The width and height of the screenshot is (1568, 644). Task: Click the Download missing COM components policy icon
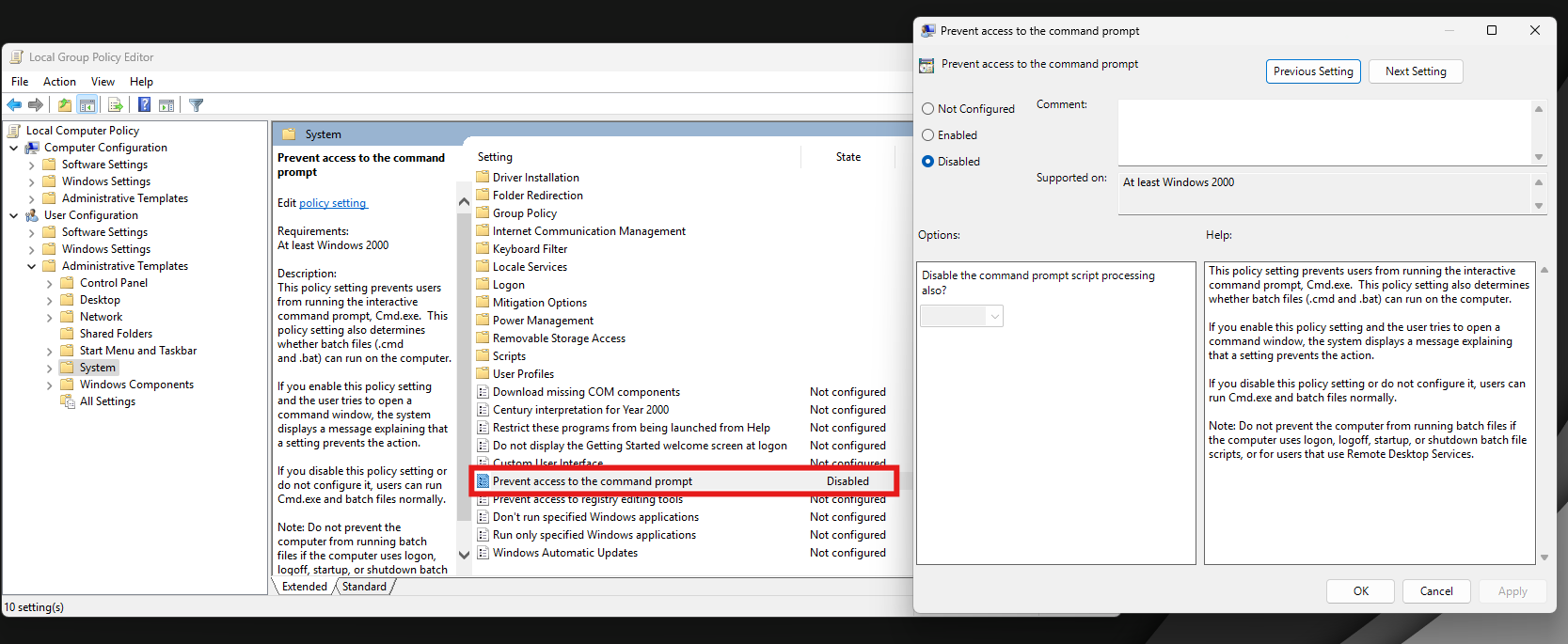point(483,392)
